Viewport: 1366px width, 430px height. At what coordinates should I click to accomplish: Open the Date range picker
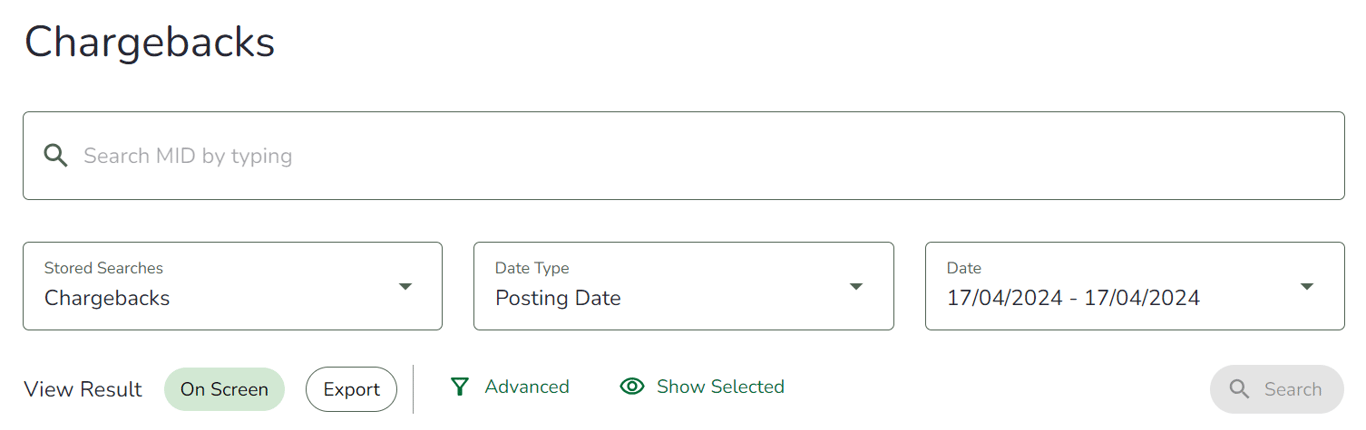coord(1134,286)
